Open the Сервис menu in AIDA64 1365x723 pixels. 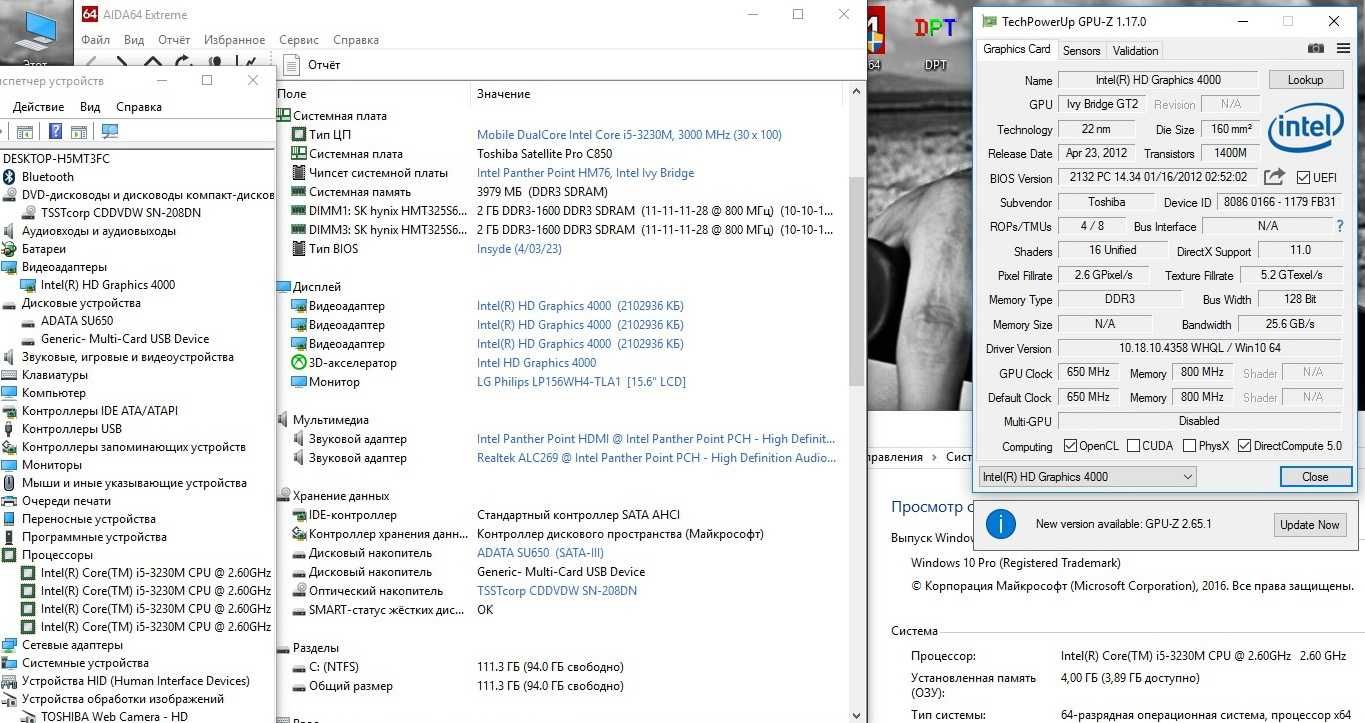pos(299,40)
